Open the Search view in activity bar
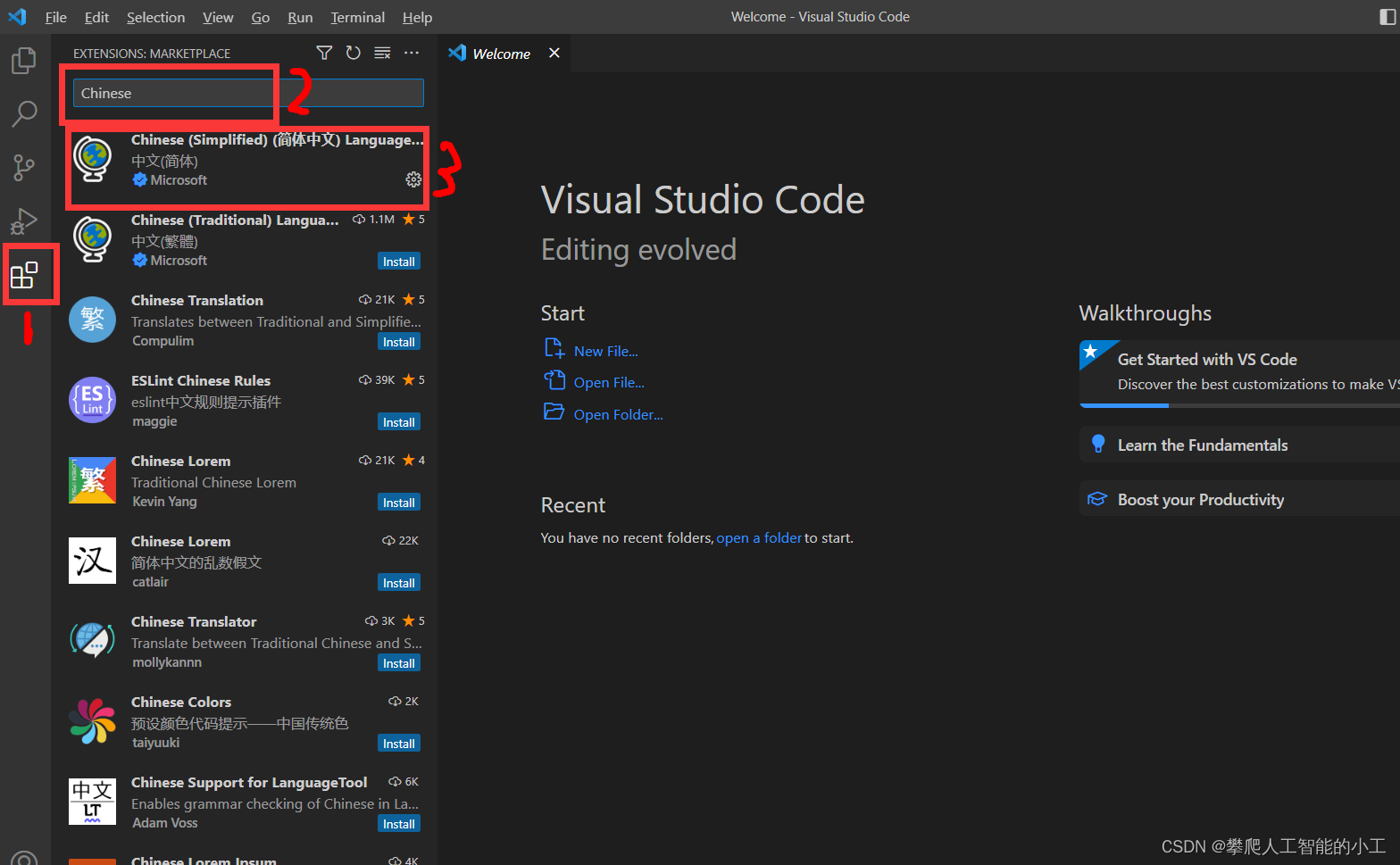 tap(24, 113)
